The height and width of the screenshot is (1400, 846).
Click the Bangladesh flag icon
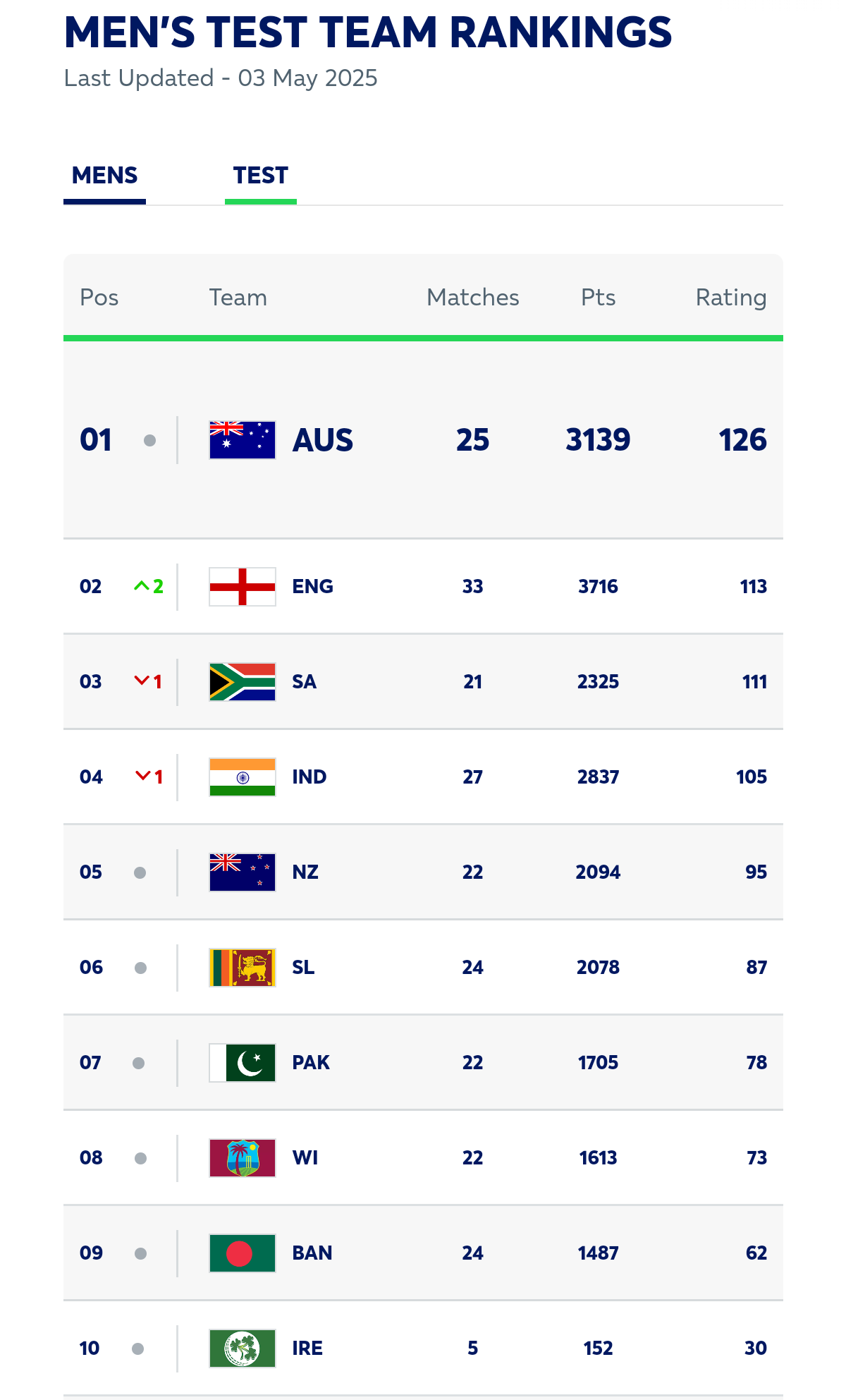[241, 1253]
